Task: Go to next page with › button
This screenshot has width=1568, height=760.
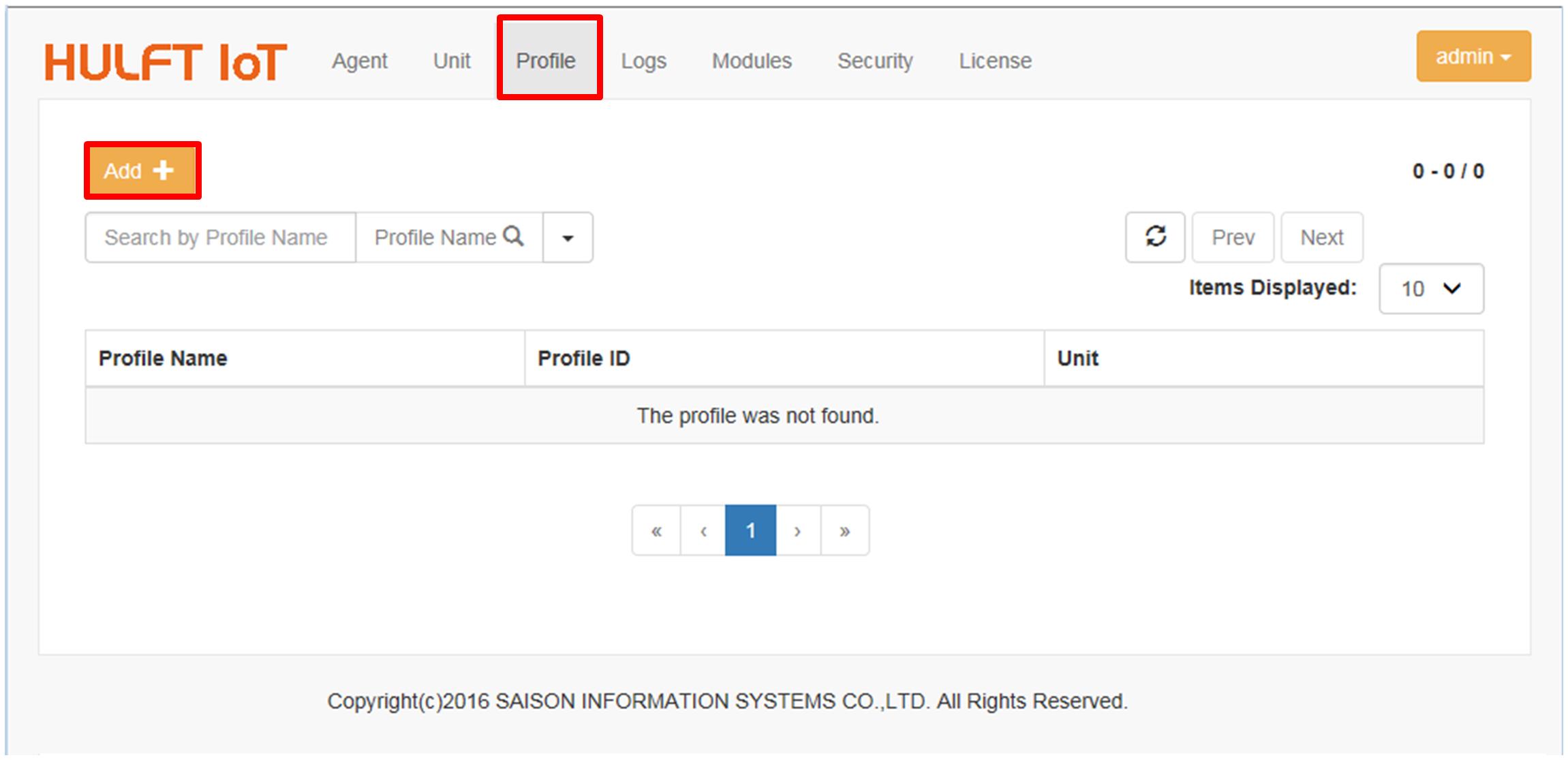Action: pos(798,530)
